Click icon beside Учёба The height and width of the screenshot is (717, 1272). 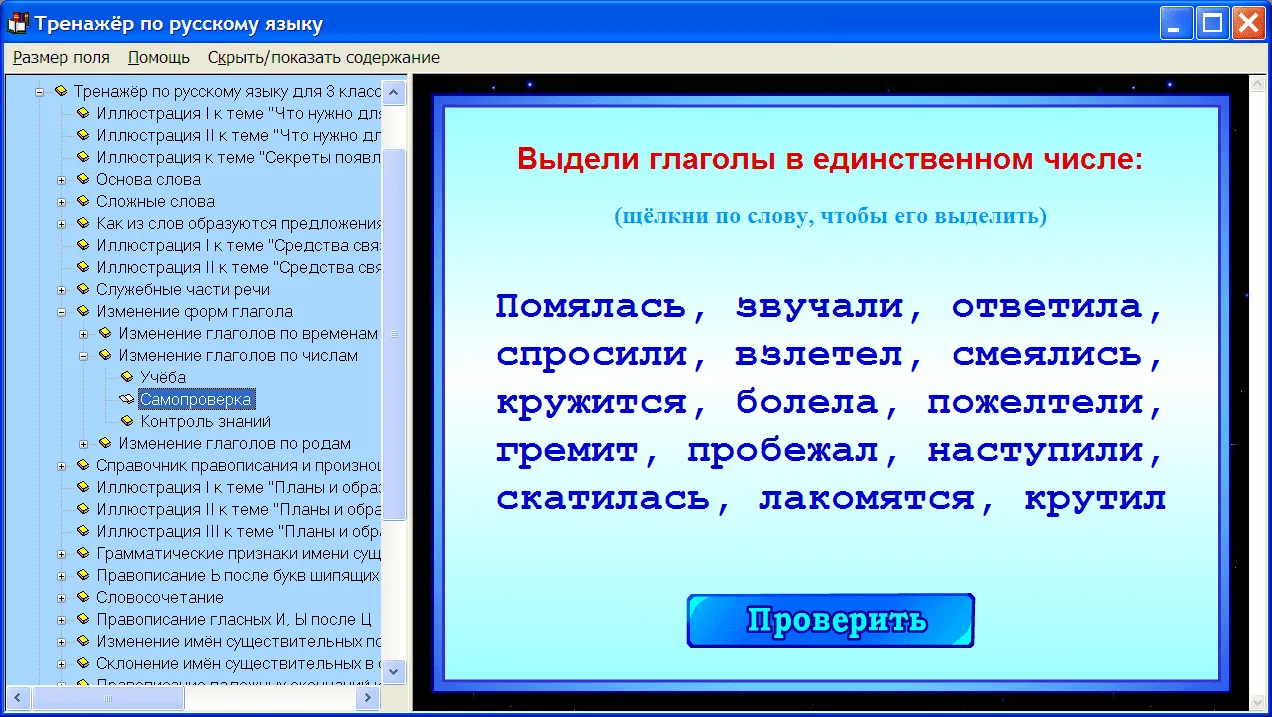coord(126,377)
